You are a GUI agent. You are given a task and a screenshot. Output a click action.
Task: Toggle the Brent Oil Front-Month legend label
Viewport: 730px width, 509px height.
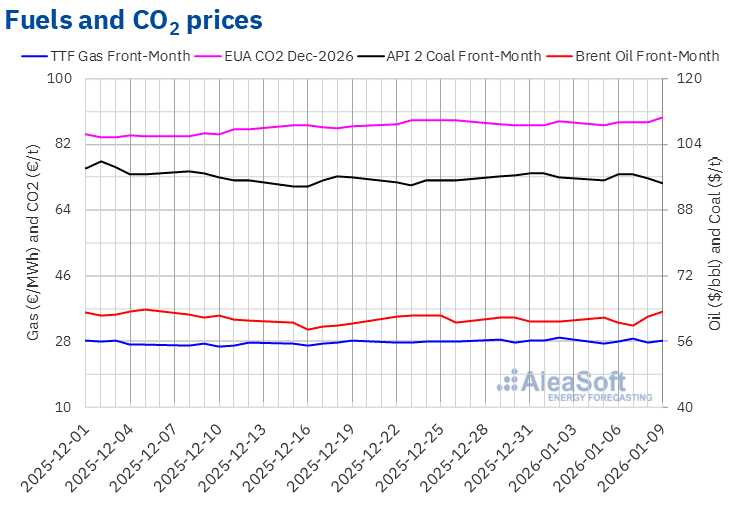click(647, 56)
